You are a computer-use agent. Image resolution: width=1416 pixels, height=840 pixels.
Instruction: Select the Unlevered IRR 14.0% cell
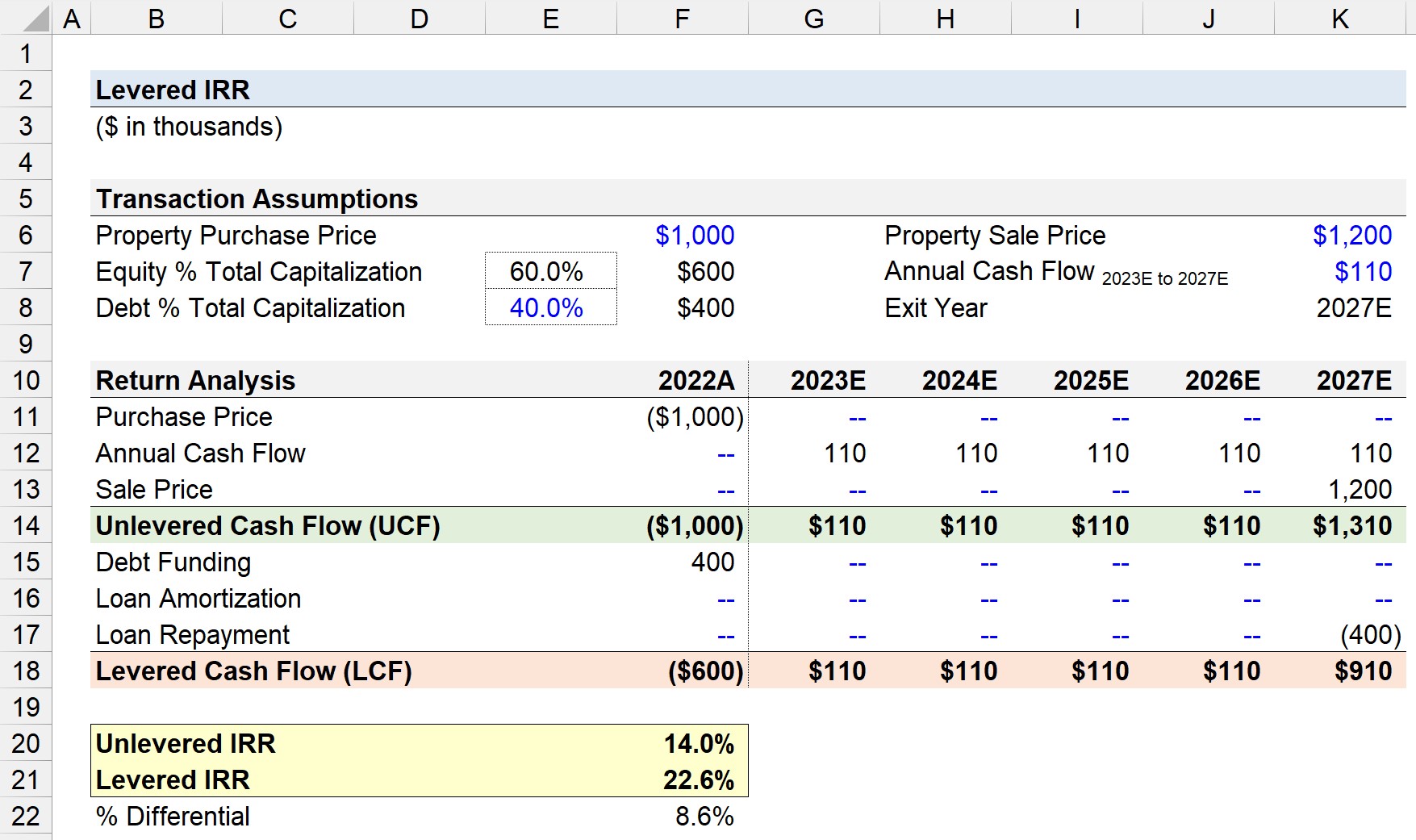click(x=683, y=743)
